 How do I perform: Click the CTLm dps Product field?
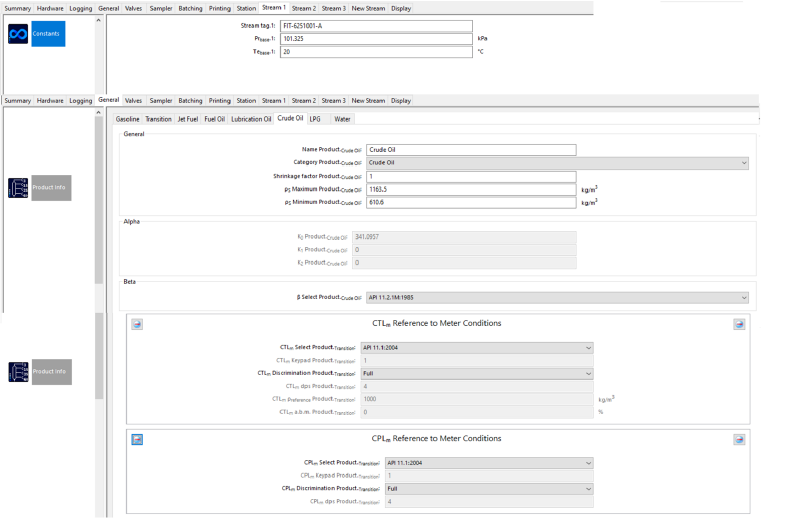pyautogui.click(x=477, y=386)
